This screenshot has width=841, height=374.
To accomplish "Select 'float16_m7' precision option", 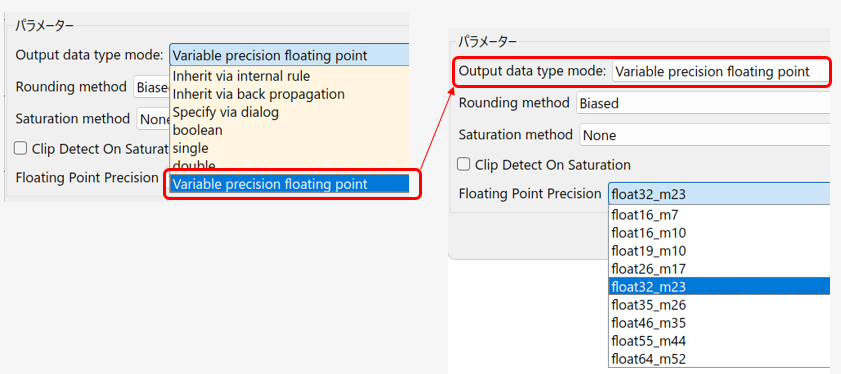I will tap(719, 215).
